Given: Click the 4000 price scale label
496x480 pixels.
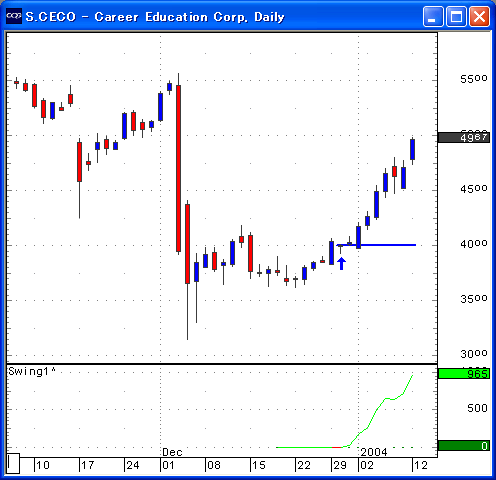Looking at the screenshot, I should point(474,244).
